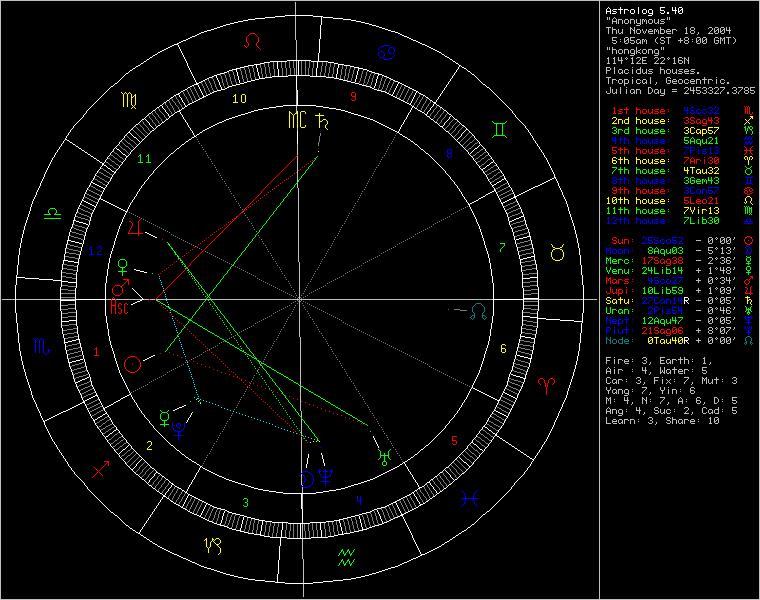Click the Neptune trident glyph in the chart
Image resolution: width=760 pixels, height=600 pixels.
[325, 477]
